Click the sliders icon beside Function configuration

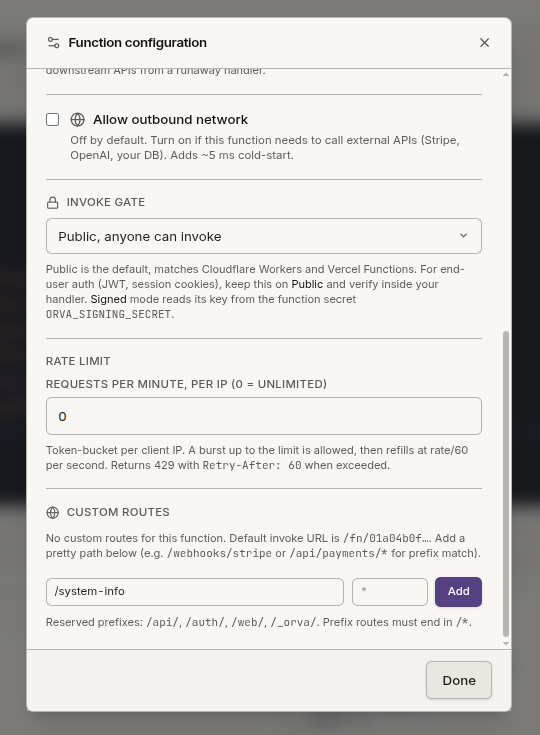pos(53,43)
